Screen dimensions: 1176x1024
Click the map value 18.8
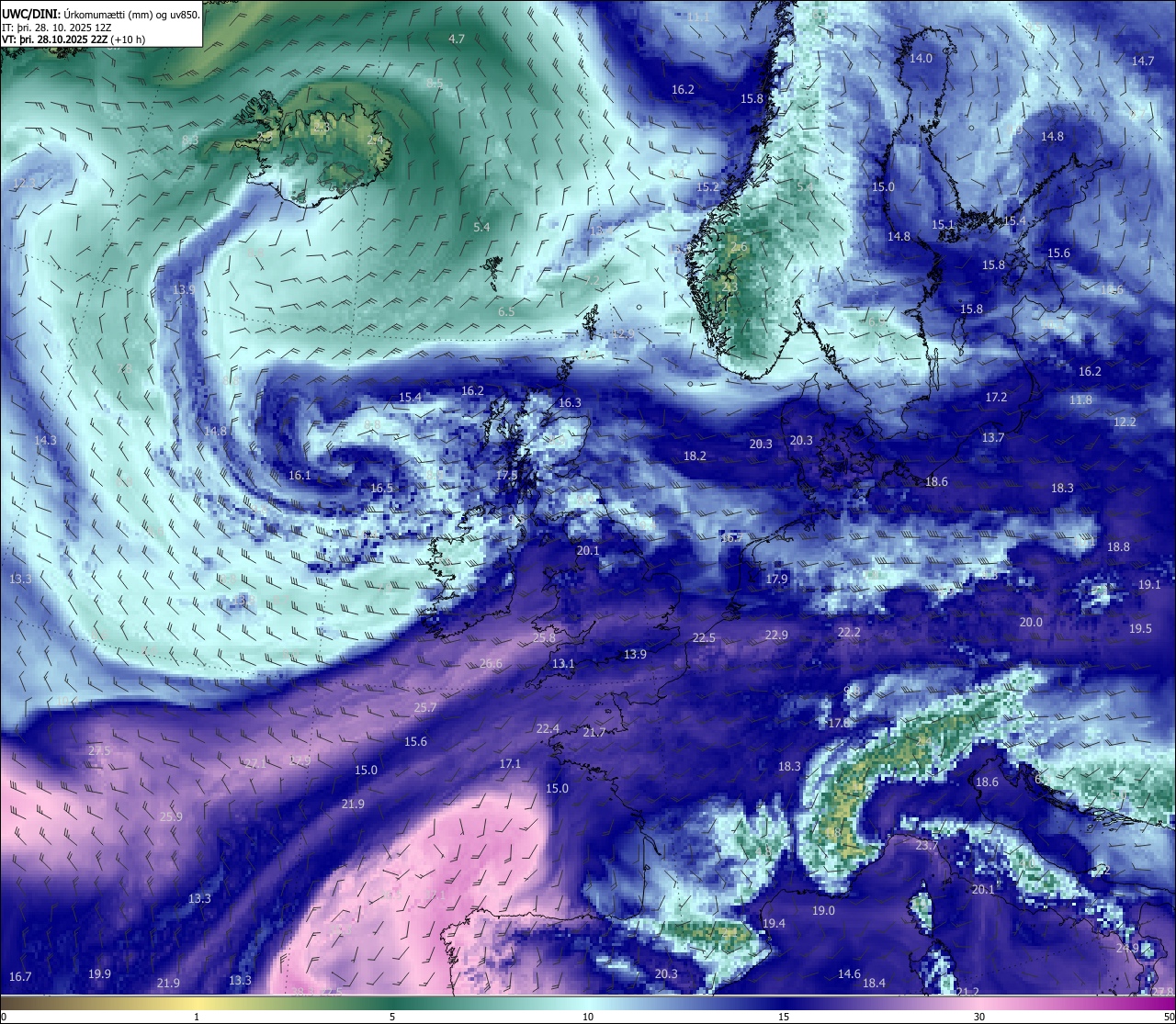pos(1118,546)
